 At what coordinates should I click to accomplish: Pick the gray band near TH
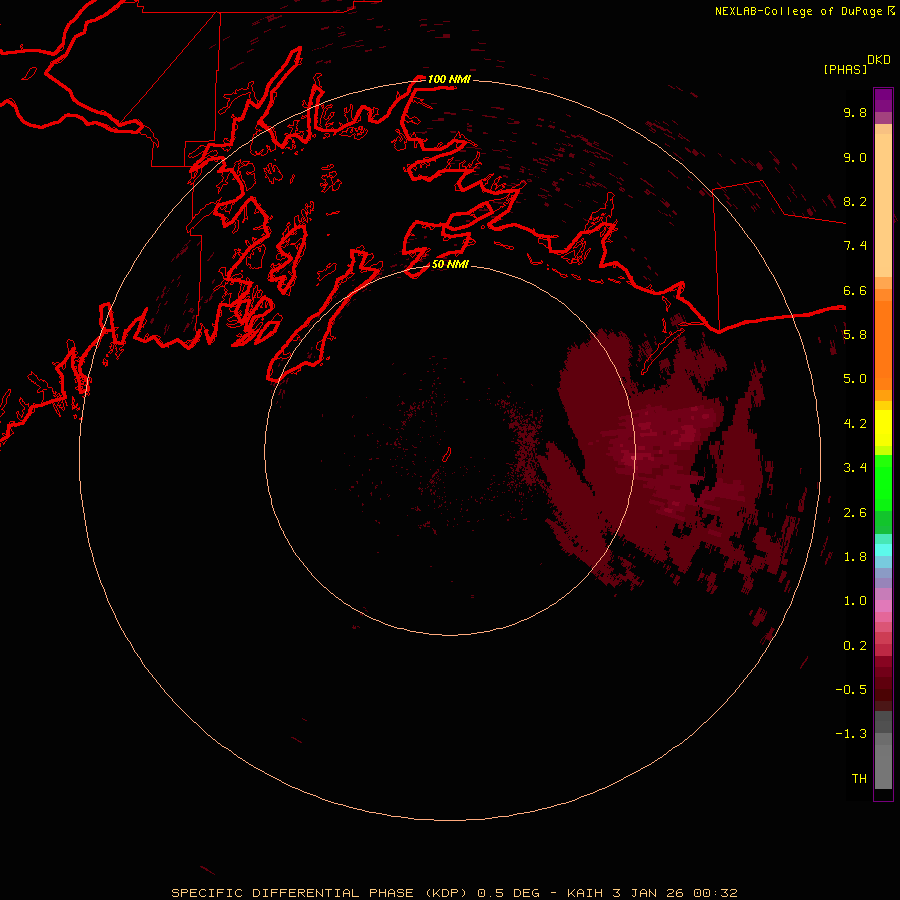click(x=883, y=769)
